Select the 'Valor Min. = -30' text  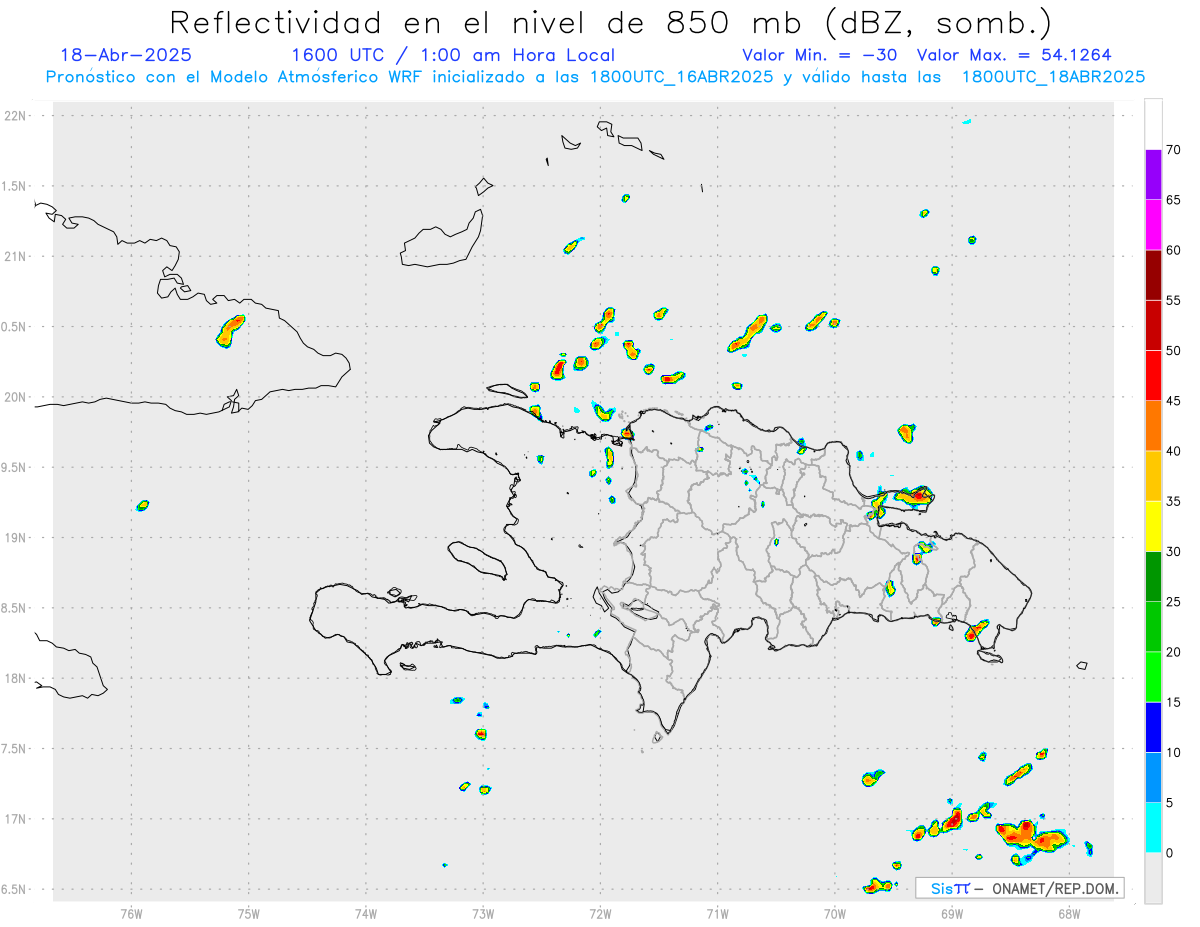point(820,56)
